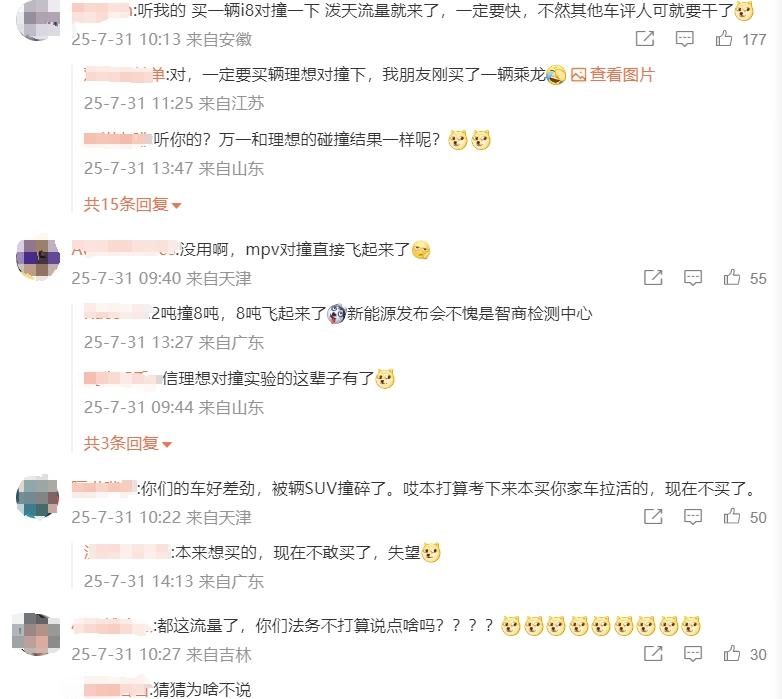Like the 法务 comment with 30 likes
782x699 pixels.
[732, 653]
